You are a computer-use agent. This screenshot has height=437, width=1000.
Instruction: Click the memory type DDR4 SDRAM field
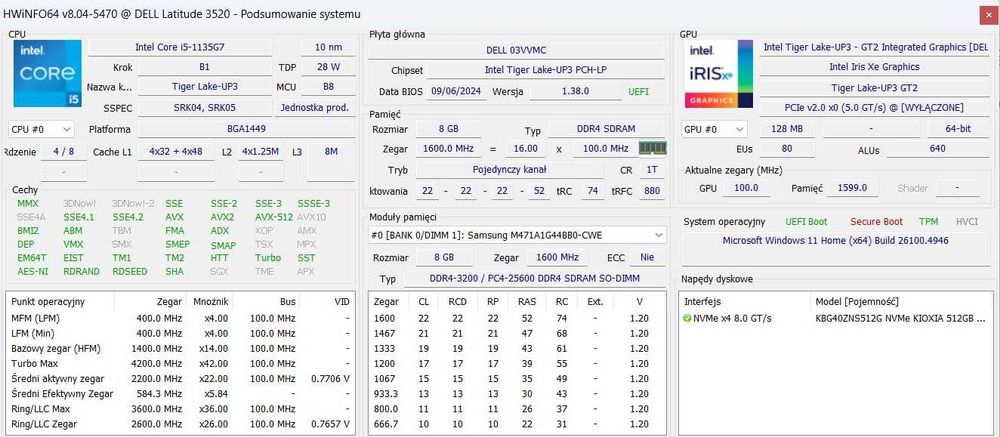pos(606,129)
